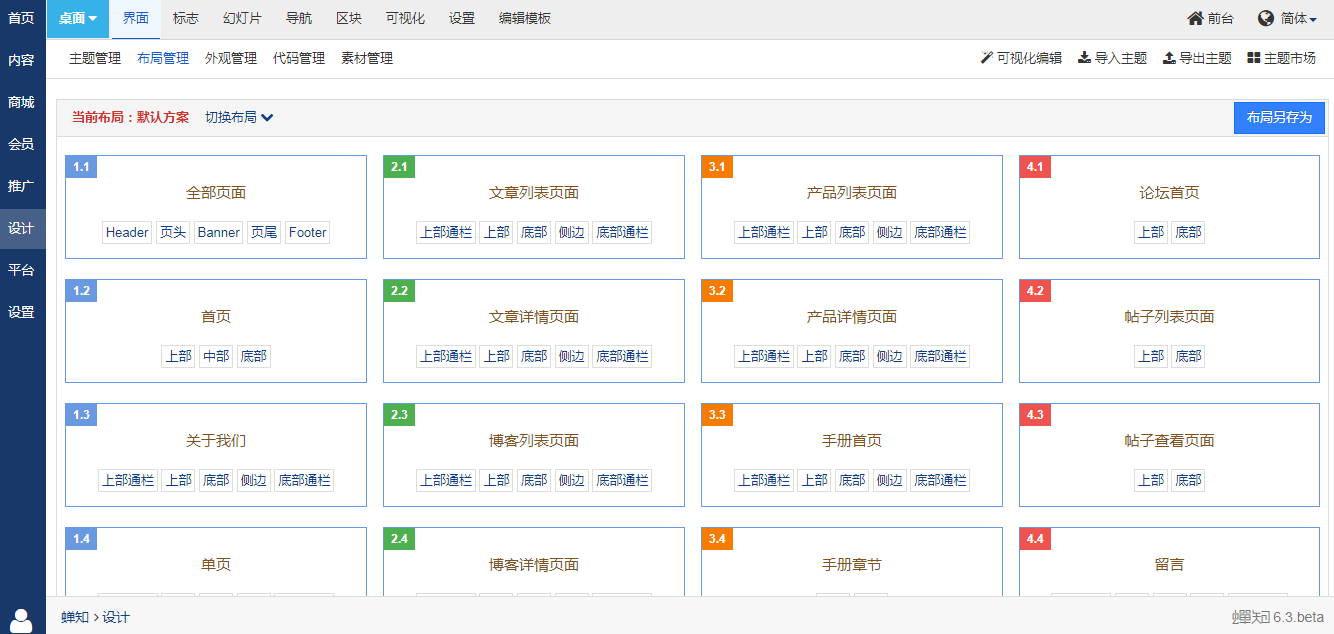Click 侧边 in the 产品列表页面 card
This screenshot has height=634, width=1334.
(889, 231)
